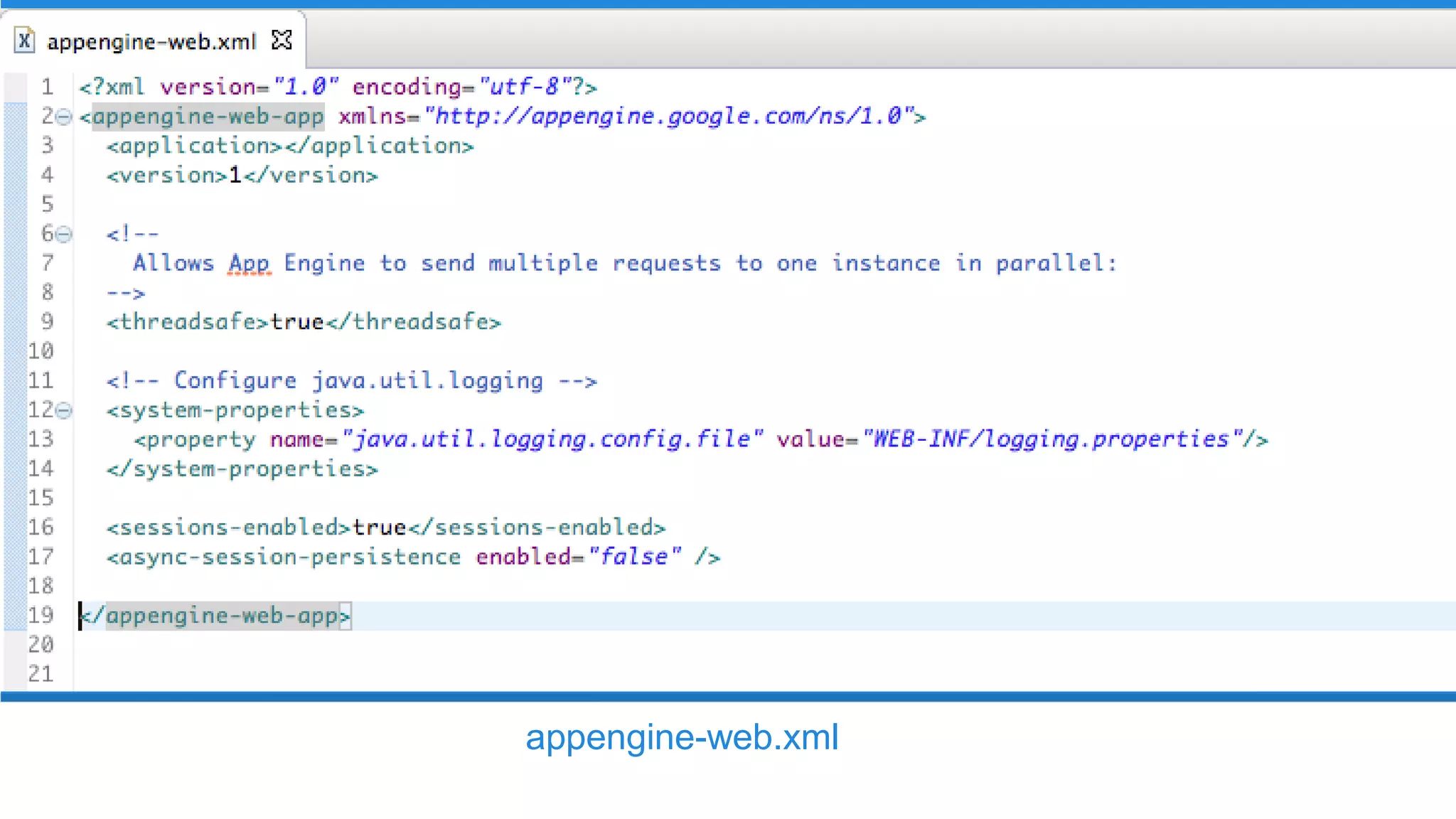Click the 'appengine-web.xml' caption below the editor
This screenshot has height=819, width=1456.
(x=682, y=737)
